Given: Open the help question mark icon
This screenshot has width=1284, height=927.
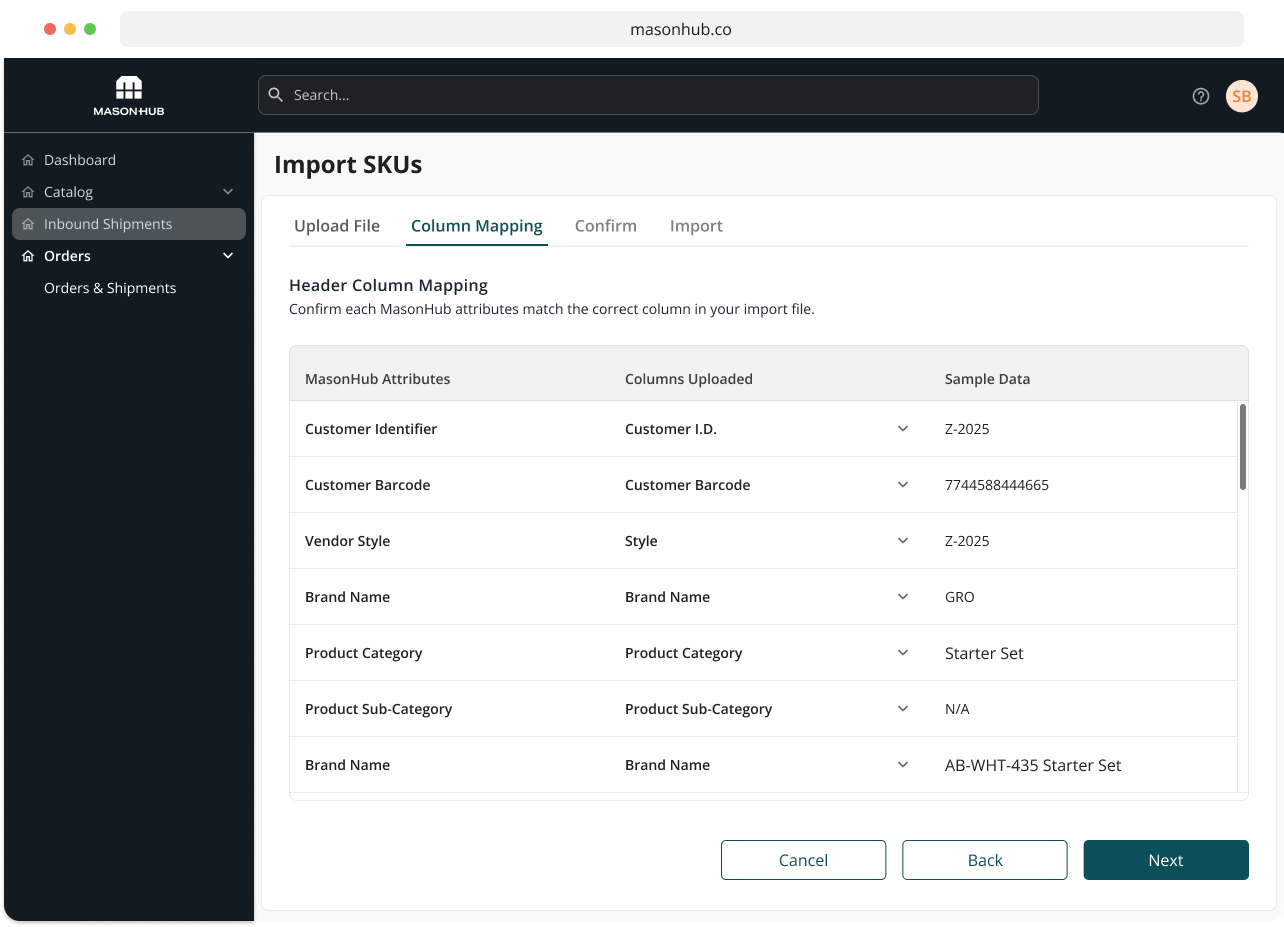Looking at the screenshot, I should pyautogui.click(x=1201, y=96).
